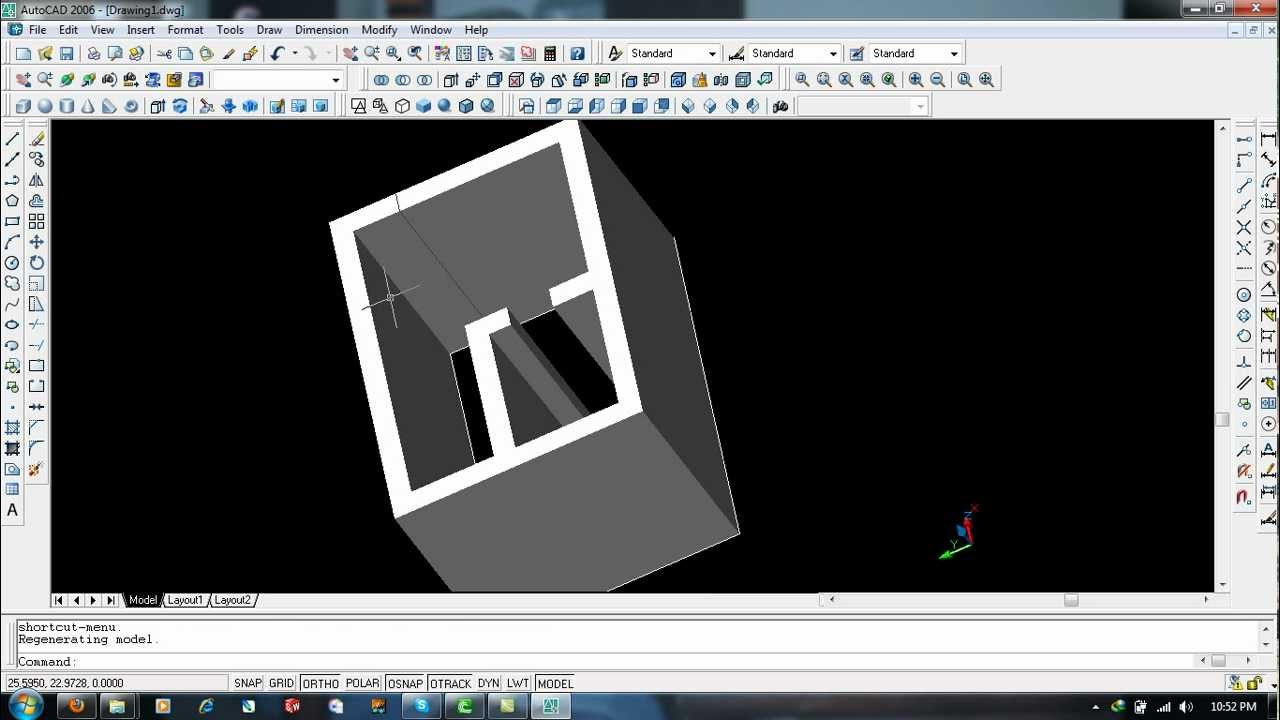Select the Explode modify tool
This screenshot has width=1280, height=720.
click(37, 469)
